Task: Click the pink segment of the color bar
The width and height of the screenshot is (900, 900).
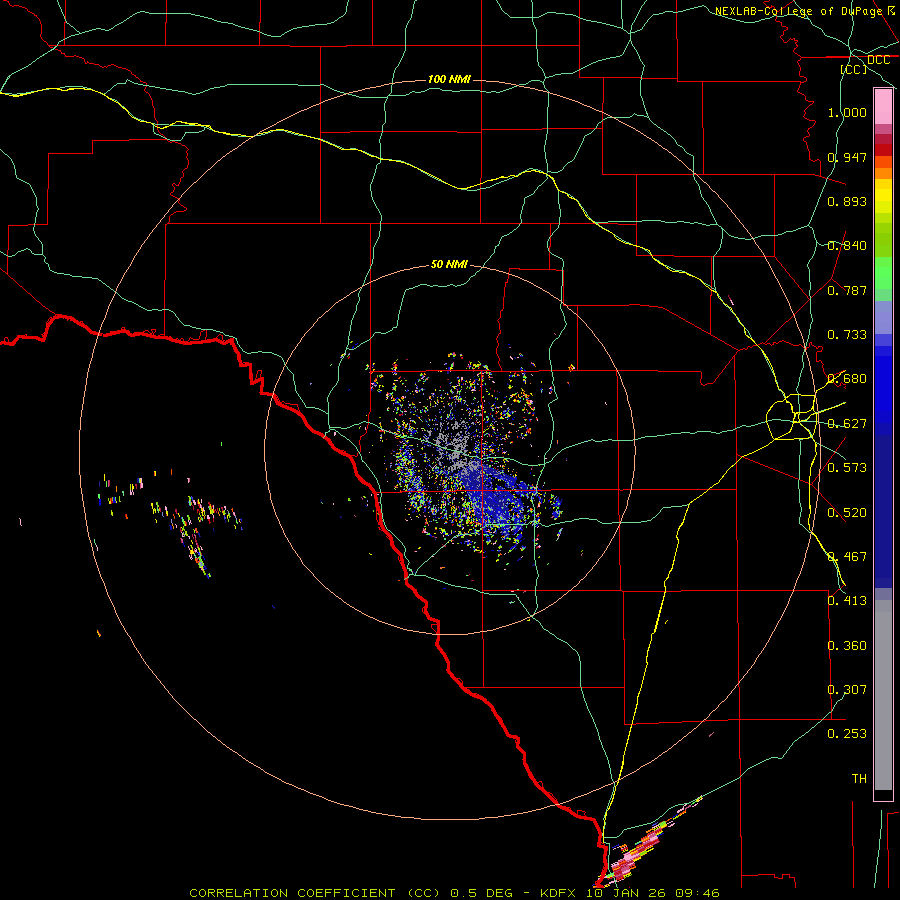Action: (x=883, y=107)
